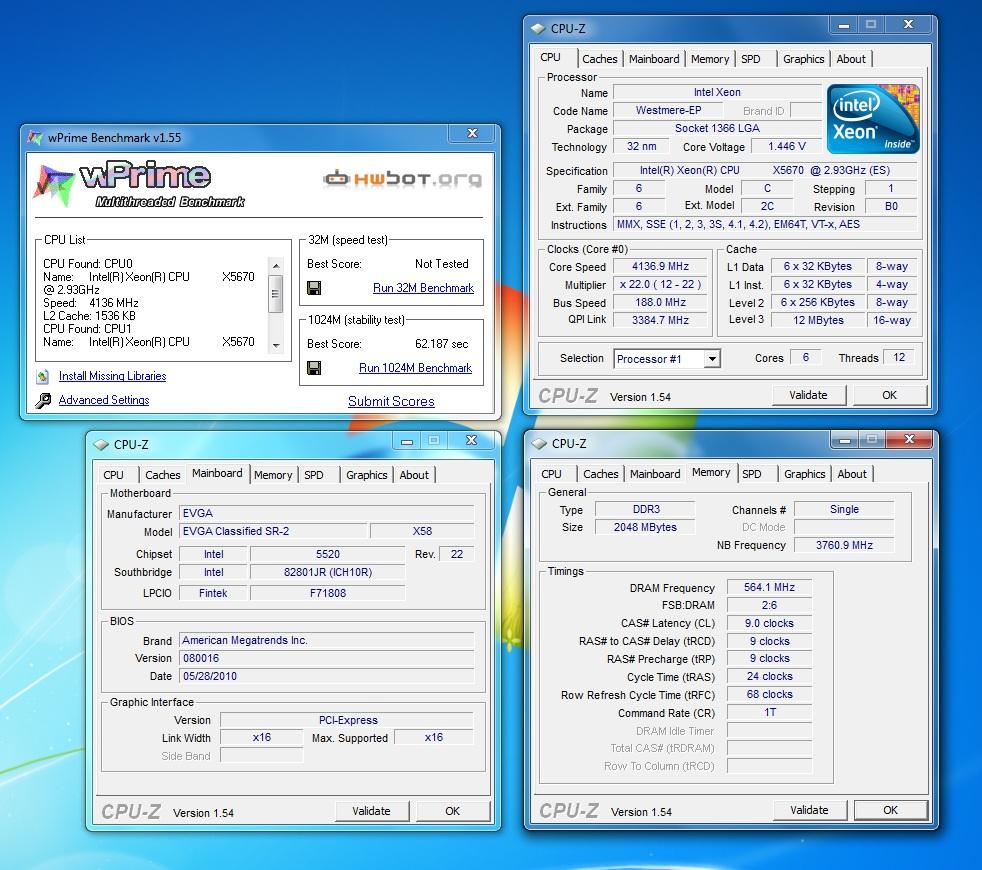Click the BIOS Version field 080016
Image resolution: width=982 pixels, height=870 pixels.
coord(327,658)
